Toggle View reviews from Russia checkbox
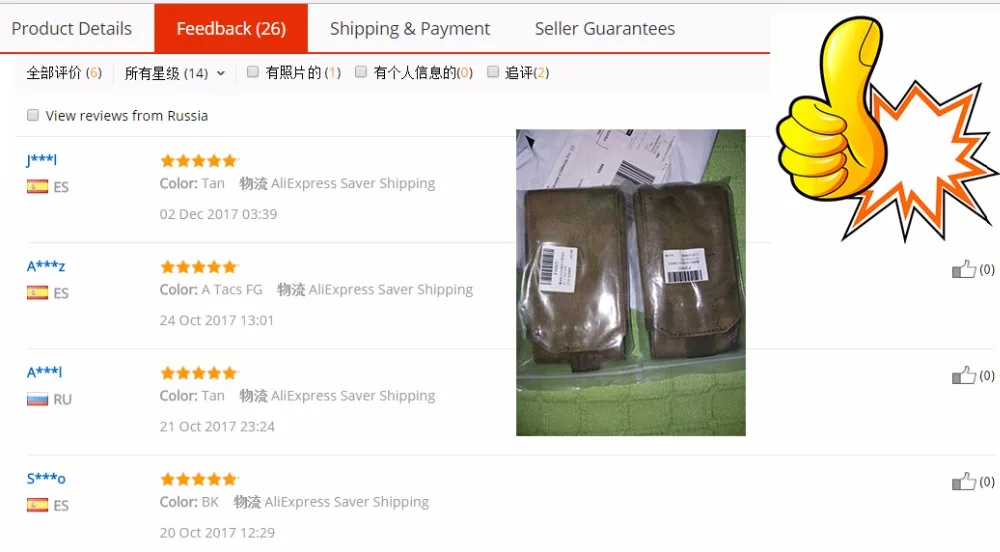This screenshot has width=1000, height=552. tap(33, 115)
